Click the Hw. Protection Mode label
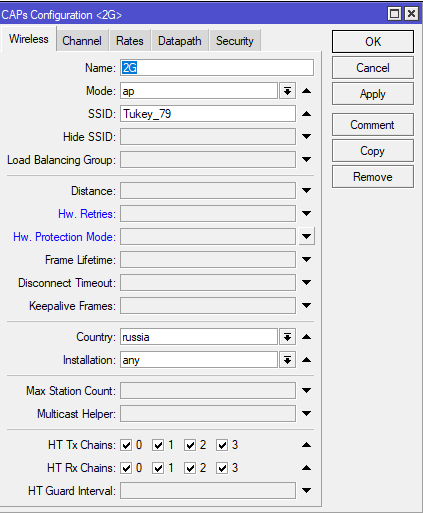The height and width of the screenshot is (513, 423). pos(64,237)
